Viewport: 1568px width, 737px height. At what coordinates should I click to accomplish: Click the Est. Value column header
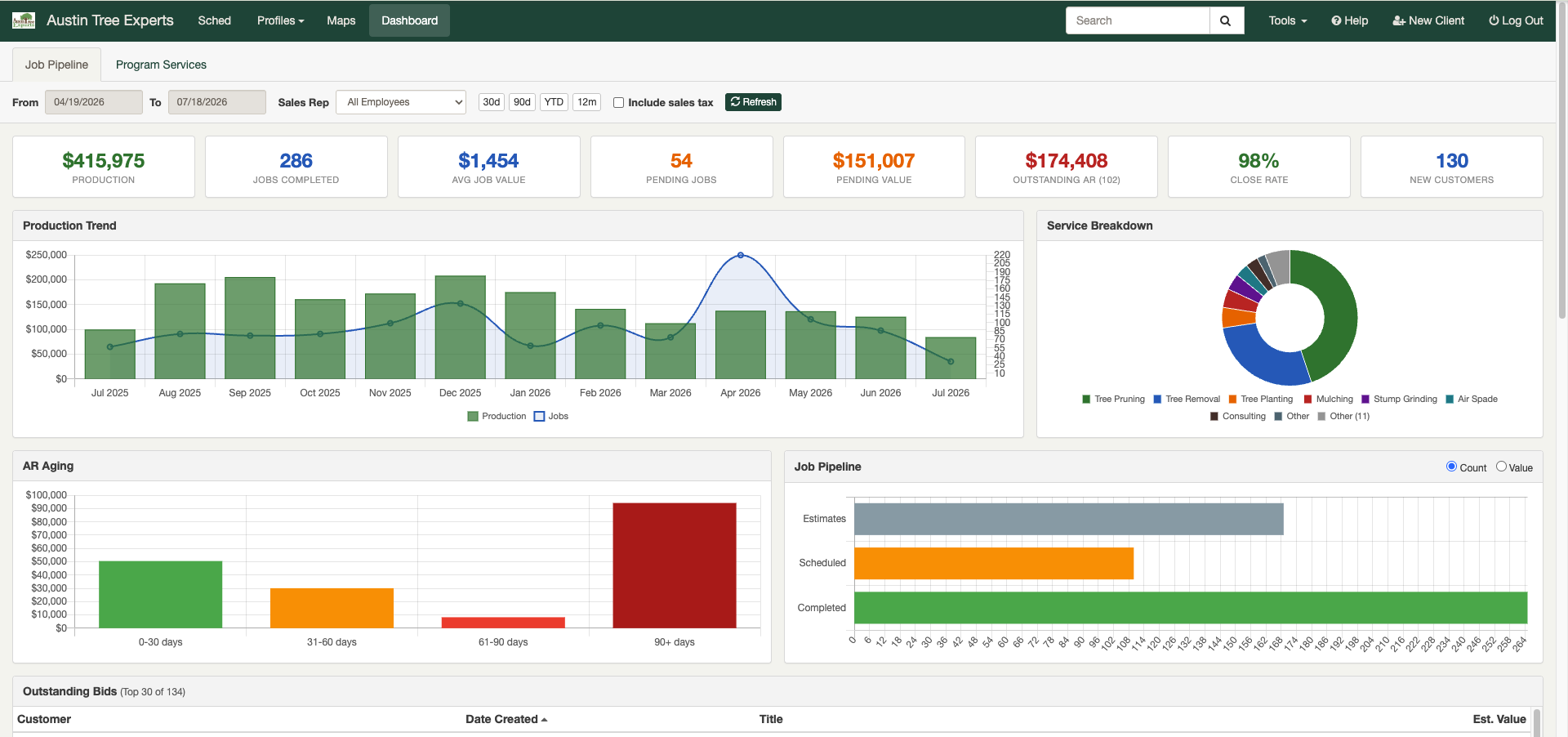pos(1499,719)
